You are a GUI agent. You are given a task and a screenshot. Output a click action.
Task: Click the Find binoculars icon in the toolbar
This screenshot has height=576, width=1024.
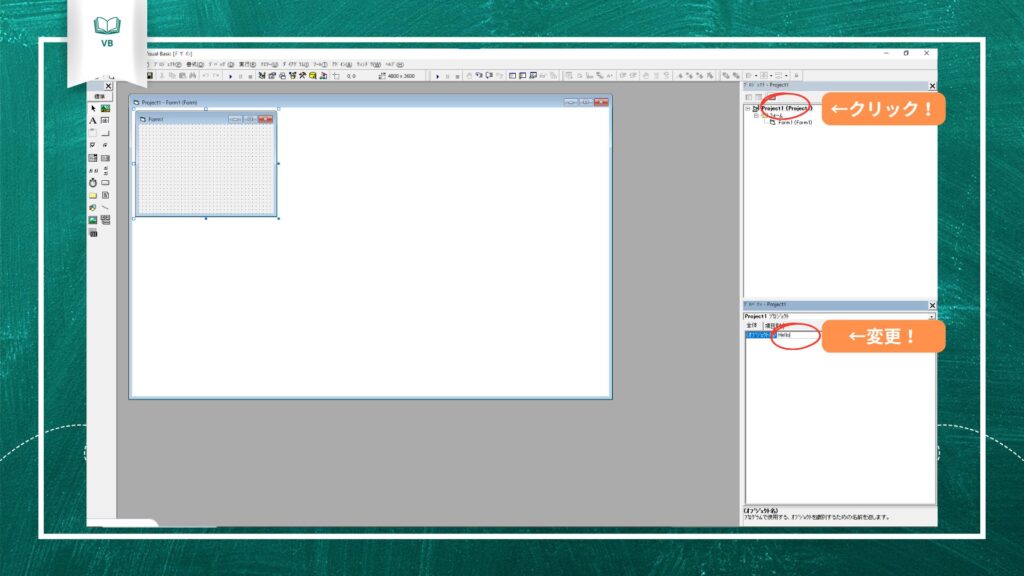(x=193, y=76)
